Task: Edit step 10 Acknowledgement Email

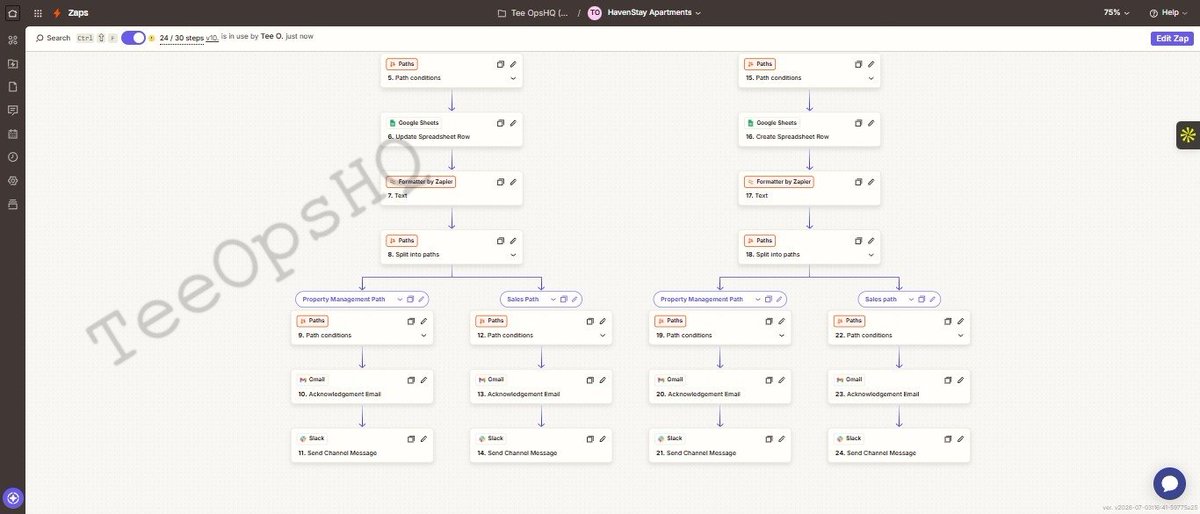Action: 424,380
